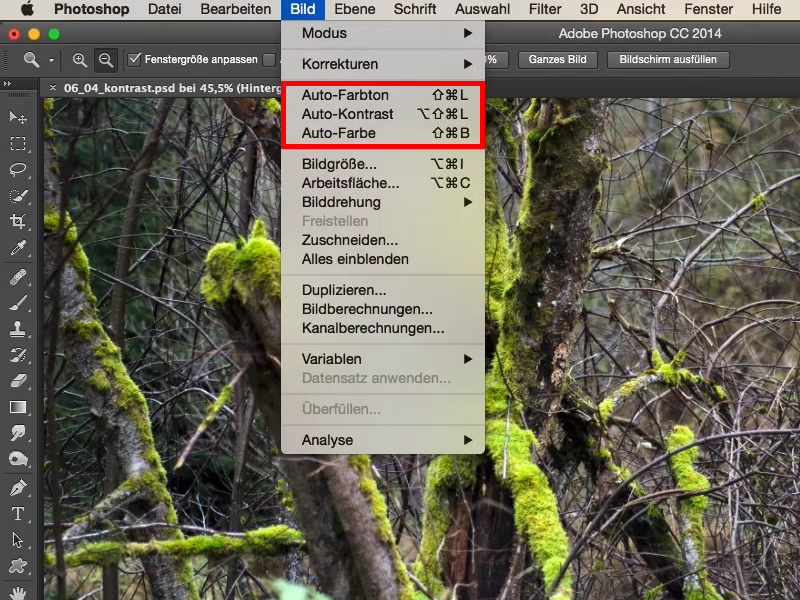Select the Eyedropper tool
The height and width of the screenshot is (600, 800).
click(18, 248)
